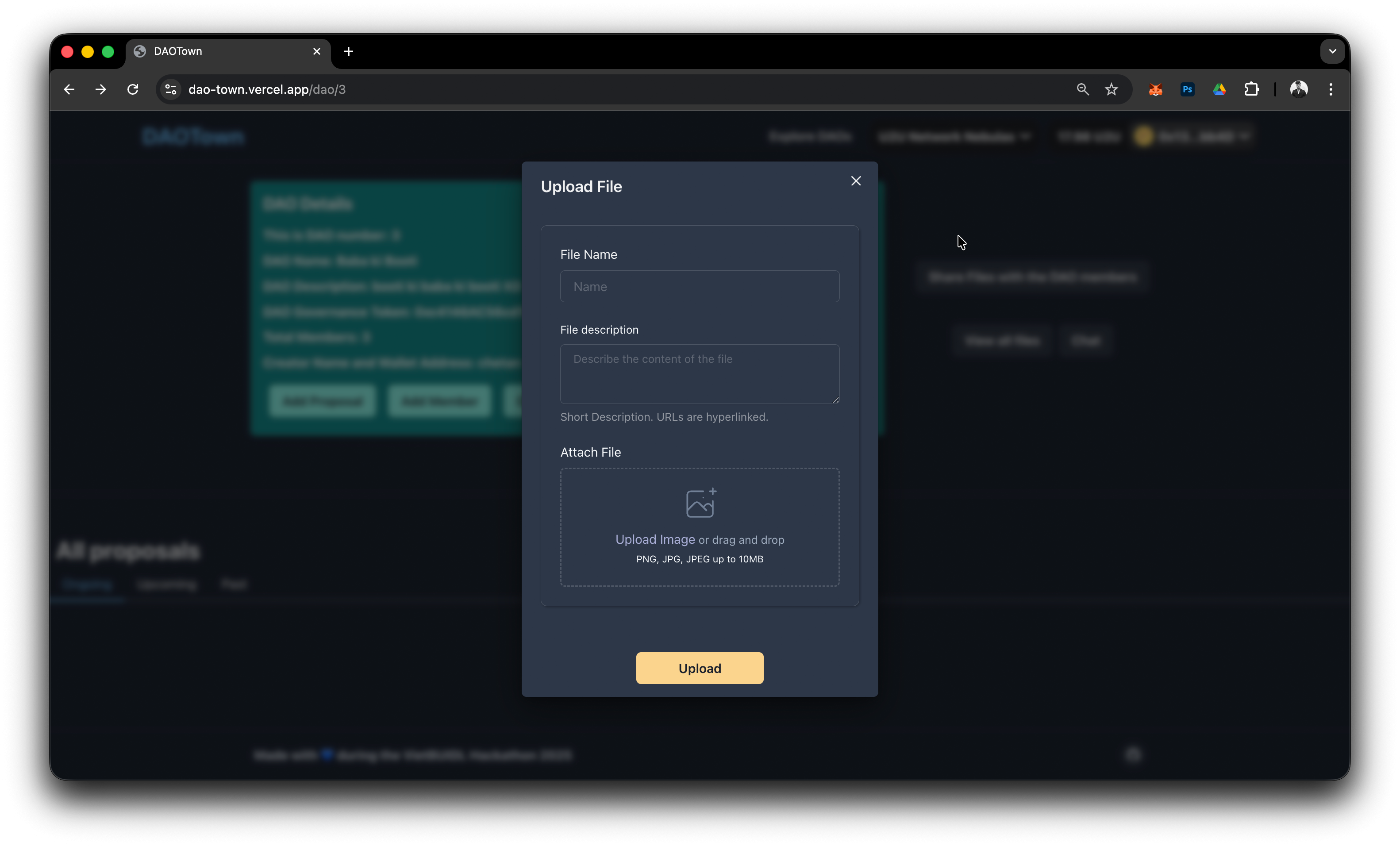Viewport: 1400px width, 846px height.
Task: Focus the File Name input field
Action: coord(700,286)
